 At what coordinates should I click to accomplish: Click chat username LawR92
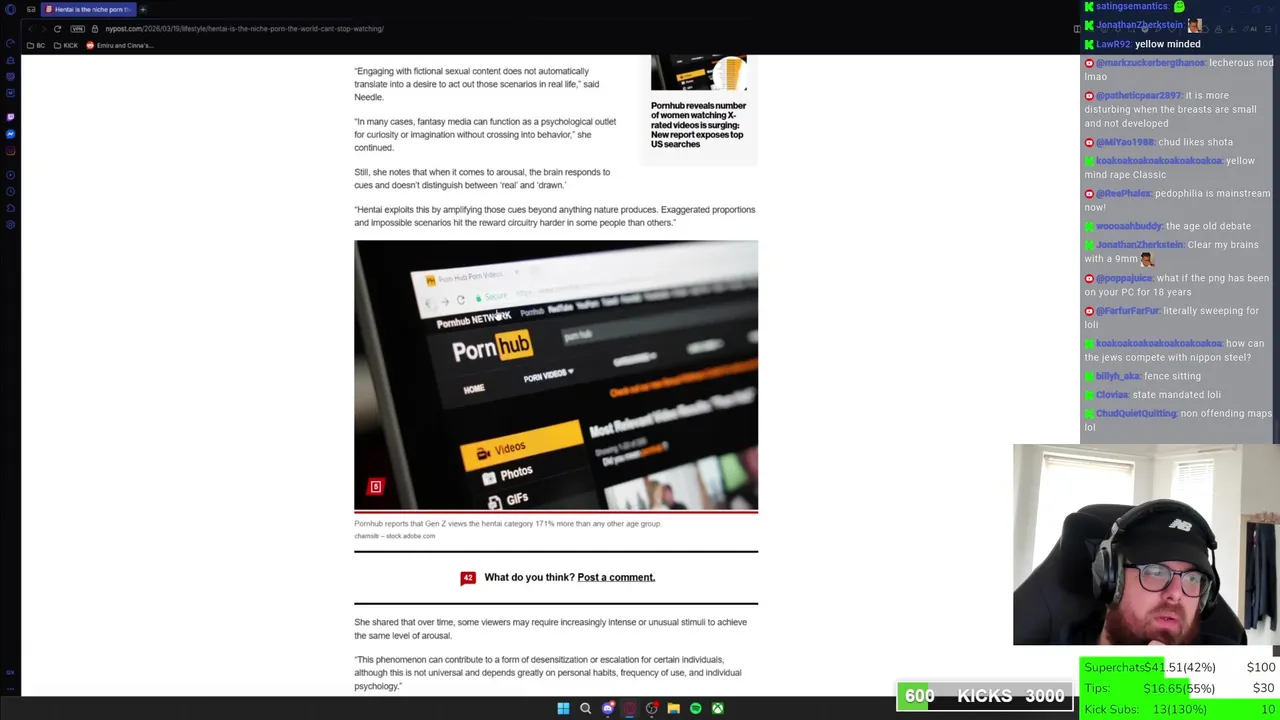[1113, 44]
